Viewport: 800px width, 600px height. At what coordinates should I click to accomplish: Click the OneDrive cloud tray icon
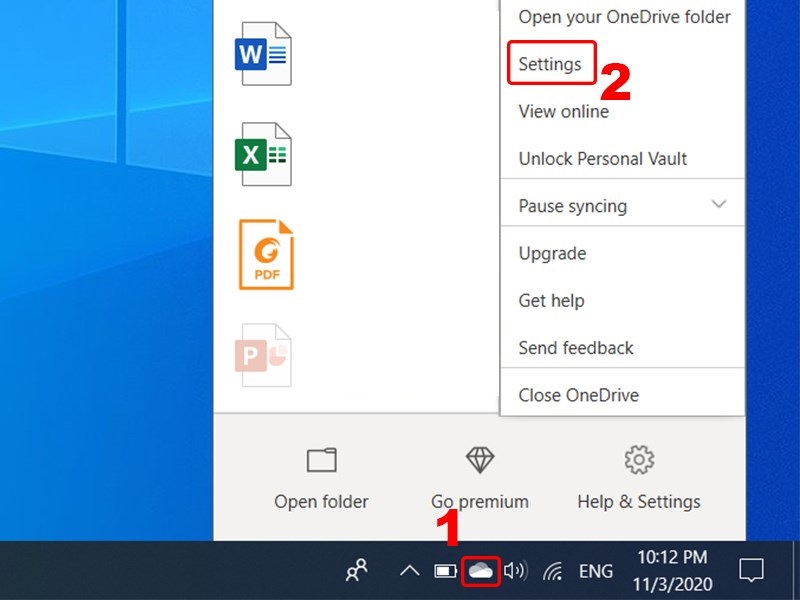coord(481,571)
